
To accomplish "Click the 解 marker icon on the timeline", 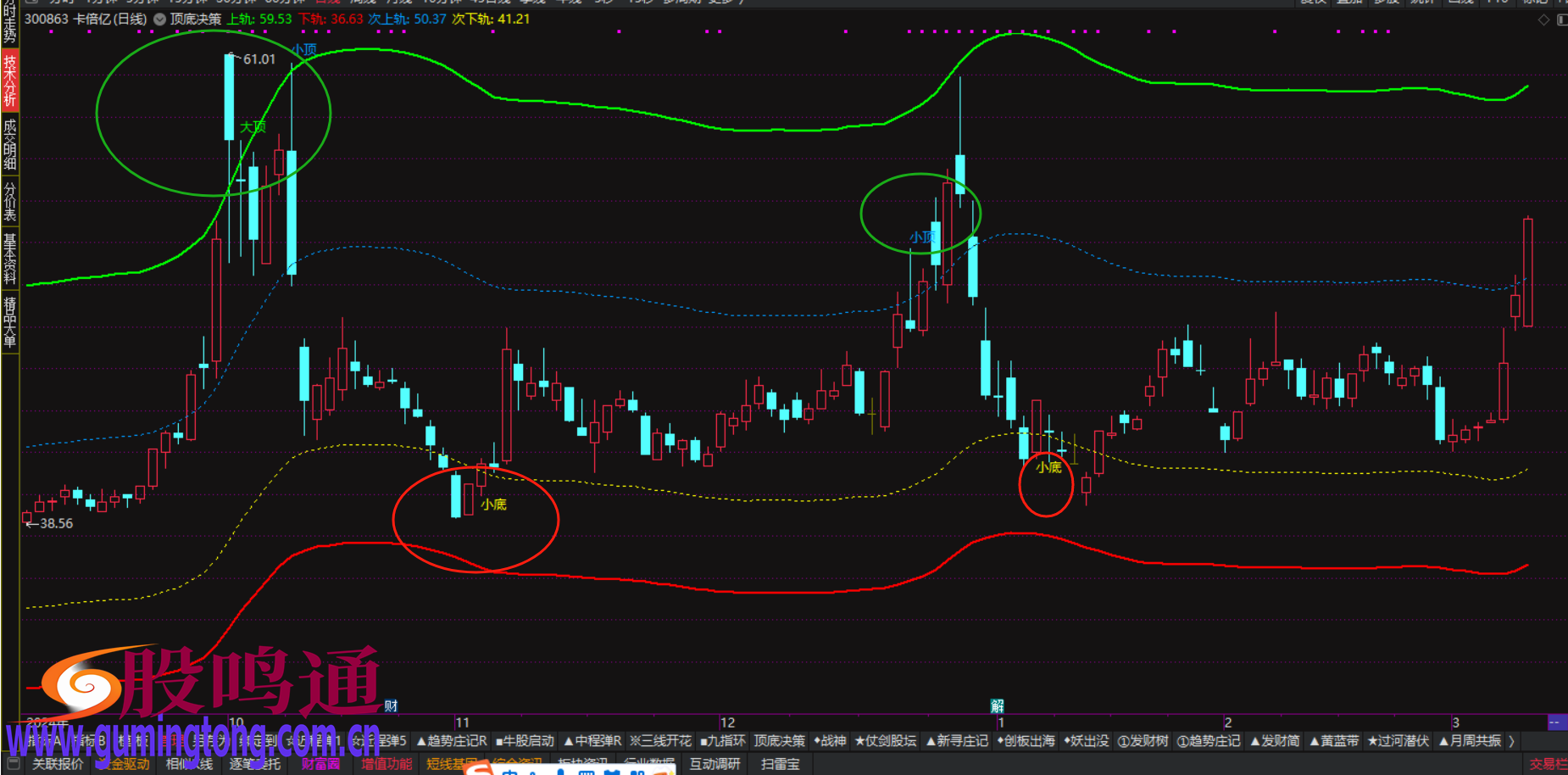I will tap(998, 705).
